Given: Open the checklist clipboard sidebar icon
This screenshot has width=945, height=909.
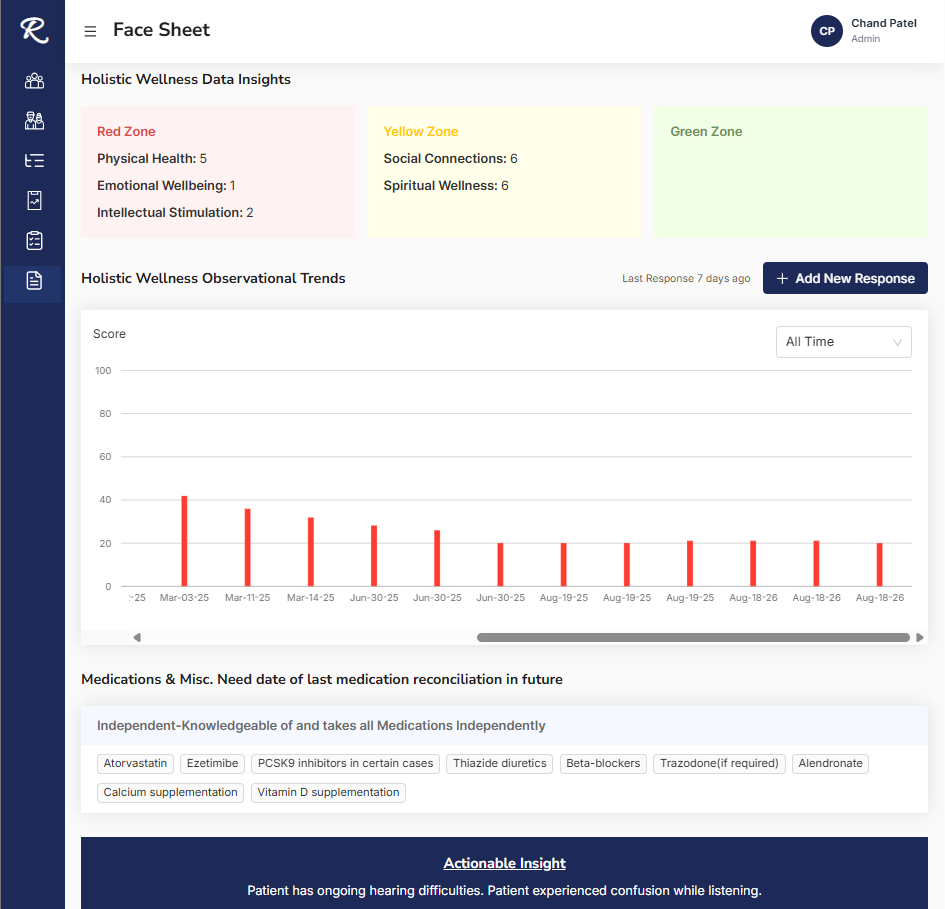Looking at the screenshot, I should point(34,241).
